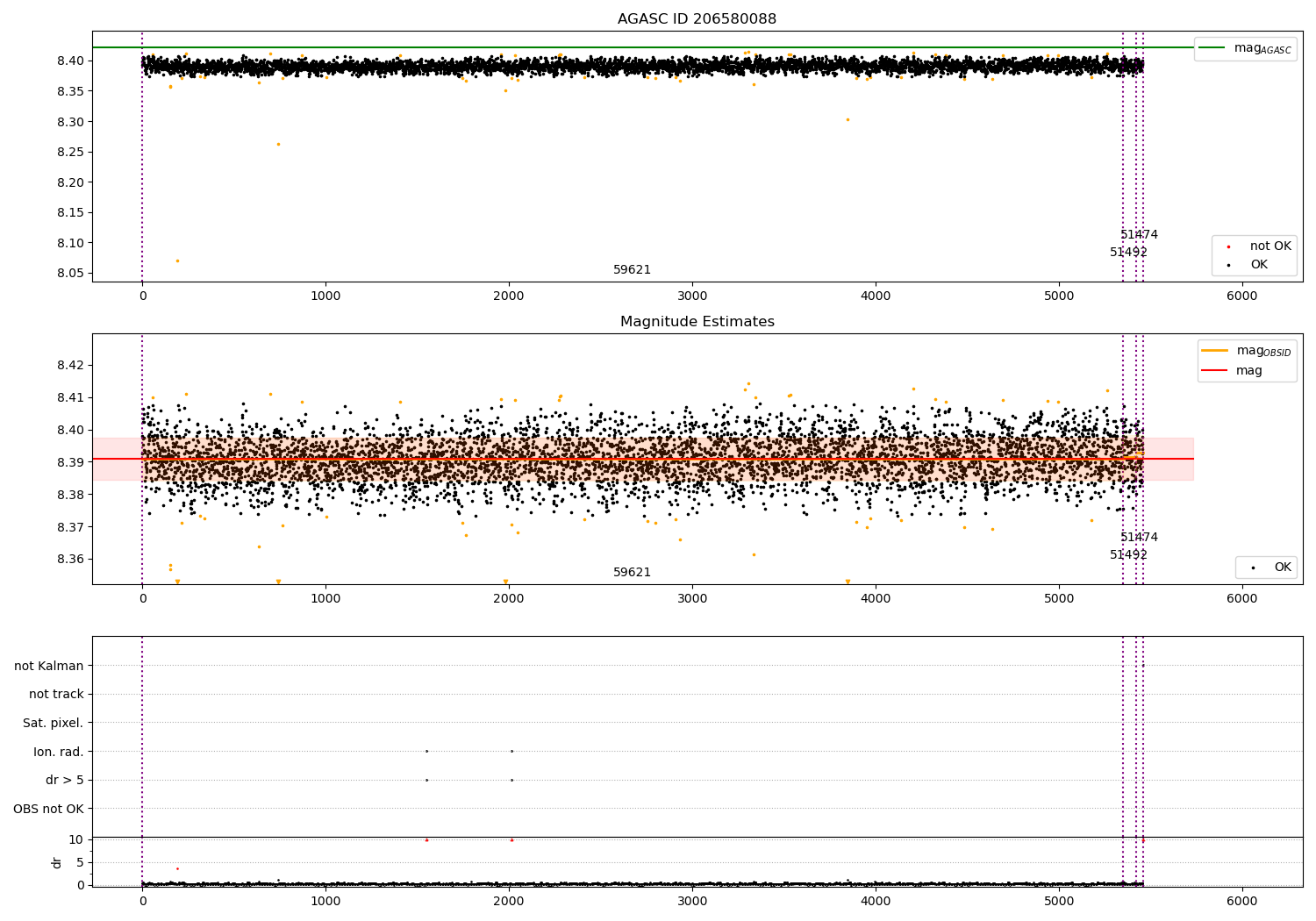Click x-axis tick 2000 under Magnitude Estimates plot

click(x=509, y=599)
